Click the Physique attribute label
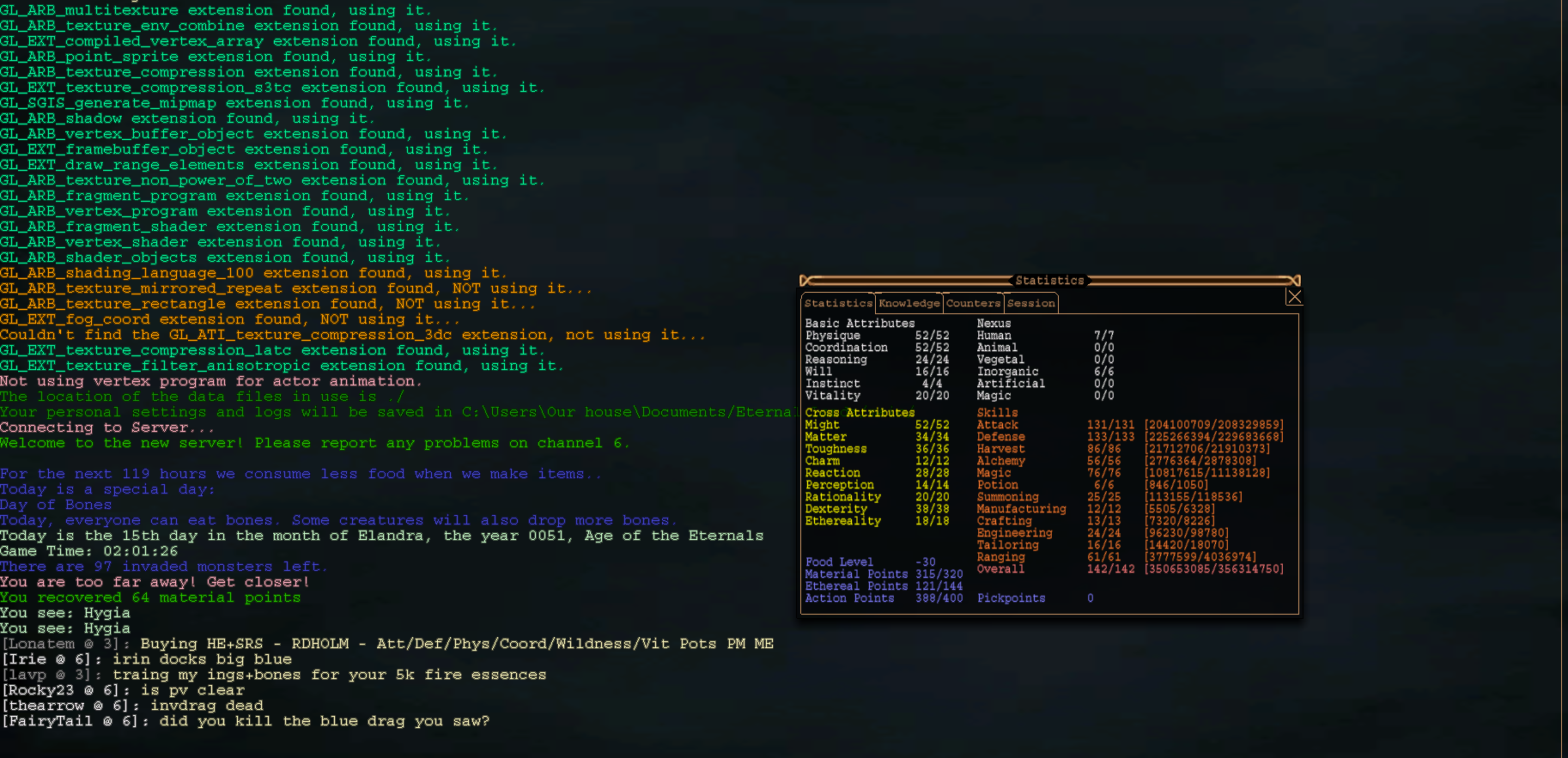Image resolution: width=1568 pixels, height=758 pixels. [x=832, y=336]
